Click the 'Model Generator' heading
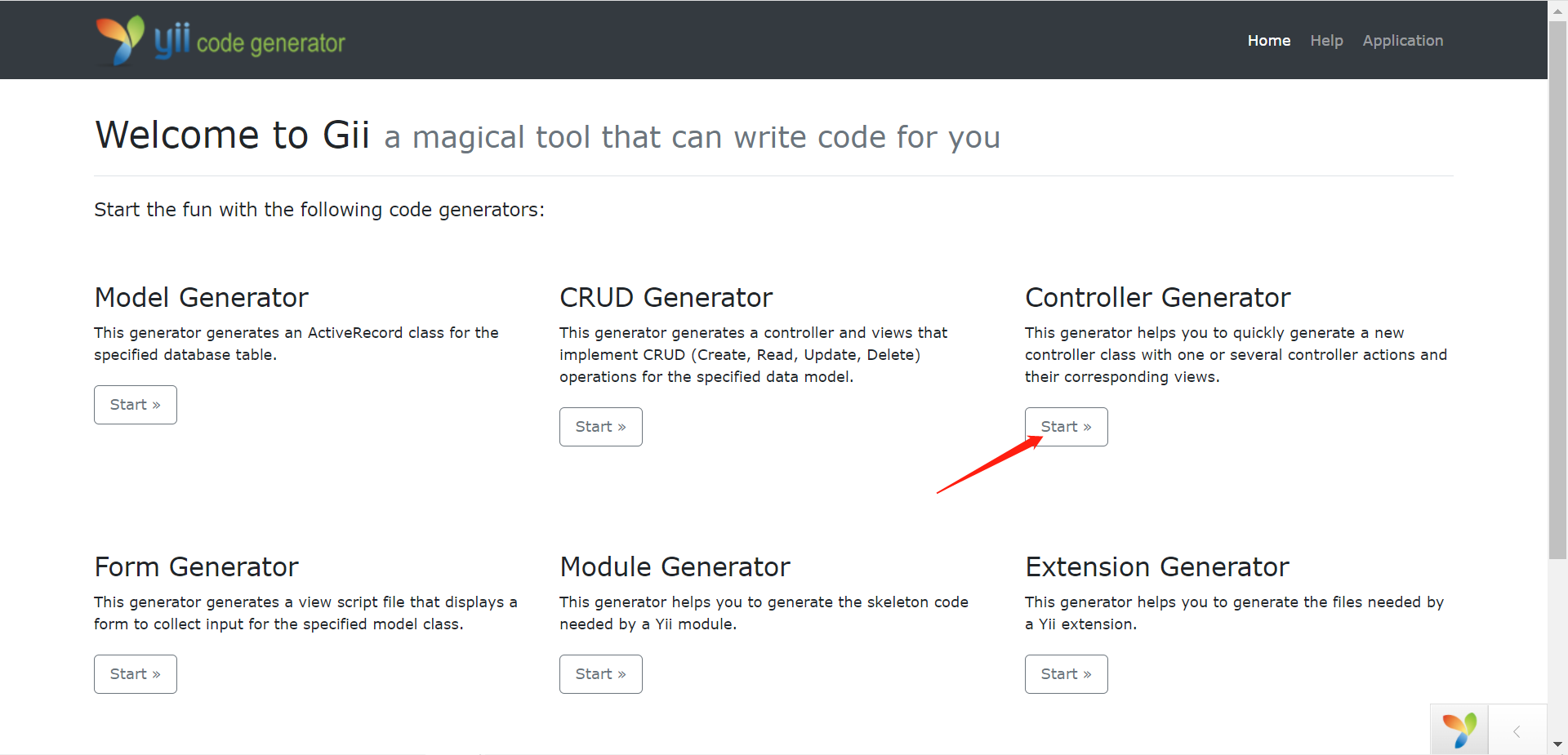Image resolution: width=1568 pixels, height=755 pixels. click(202, 298)
